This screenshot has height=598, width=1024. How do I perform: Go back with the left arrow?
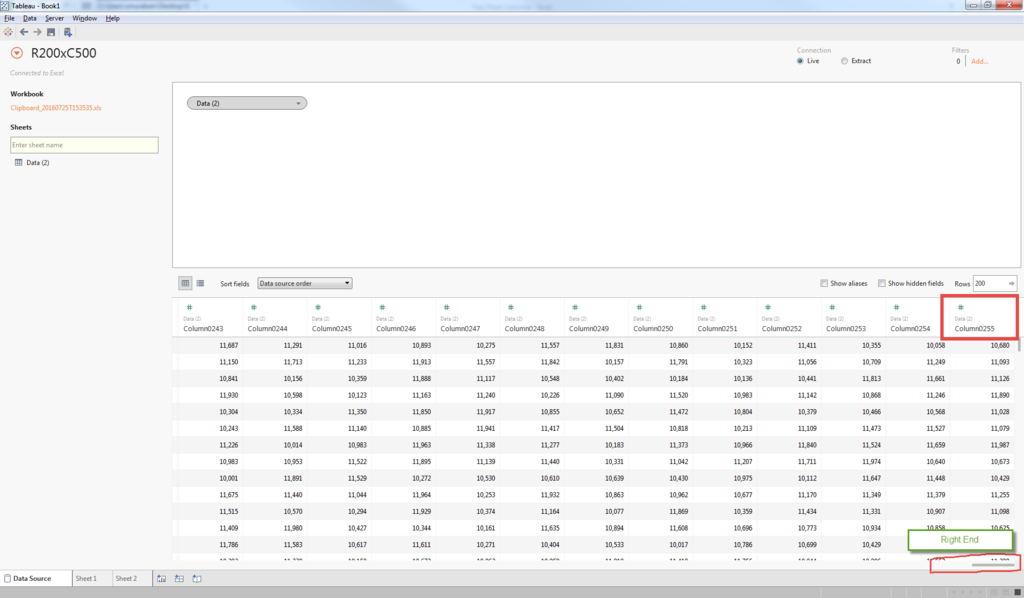[x=24, y=32]
